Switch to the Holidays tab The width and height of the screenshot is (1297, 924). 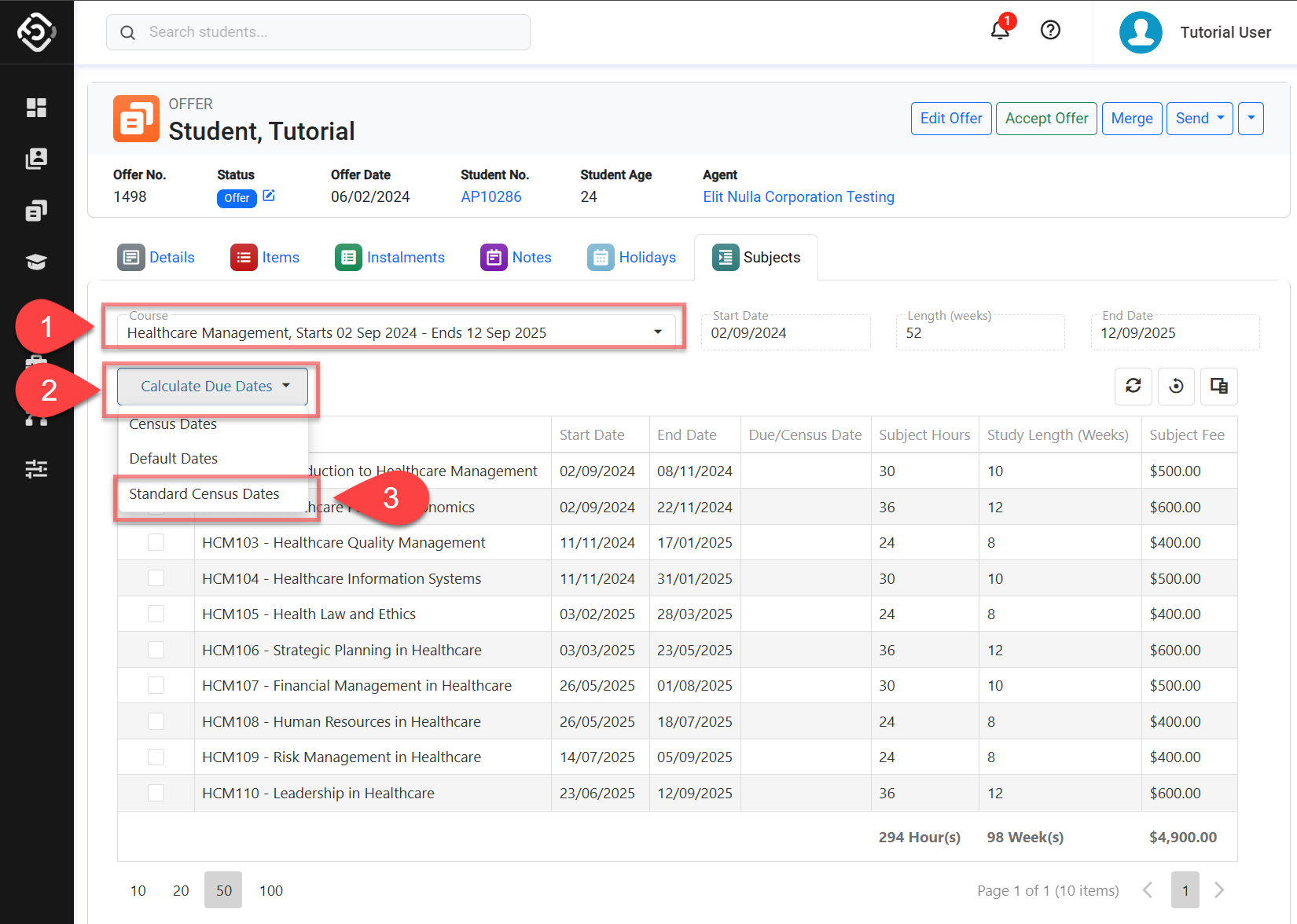[631, 257]
